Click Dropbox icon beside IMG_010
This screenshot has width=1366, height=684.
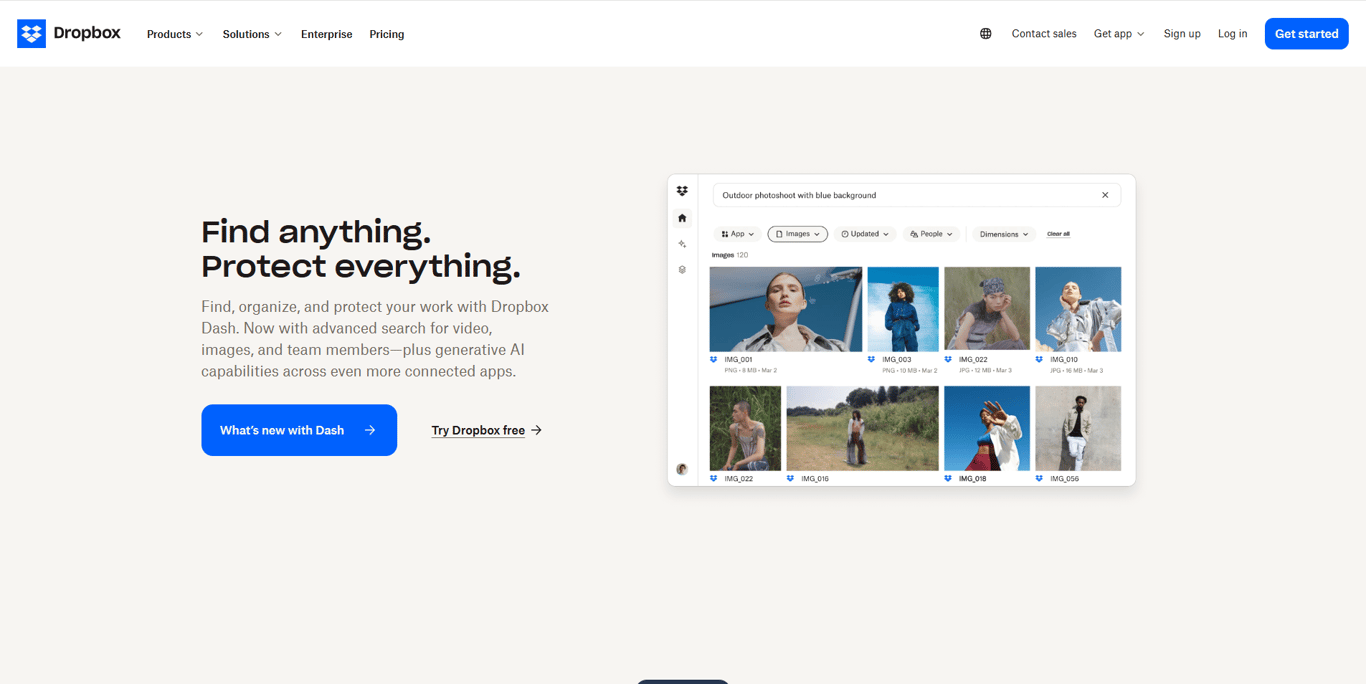coord(1040,359)
